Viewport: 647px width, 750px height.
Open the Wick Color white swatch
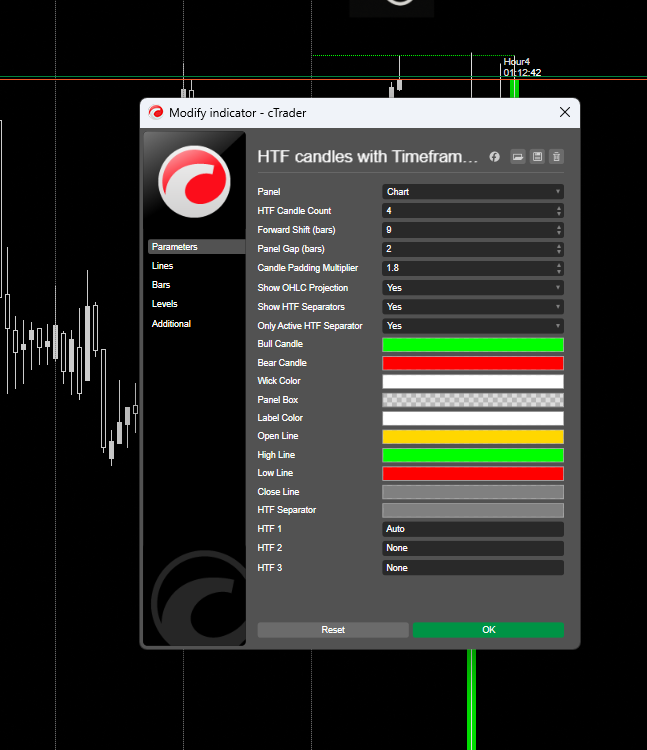(473, 382)
